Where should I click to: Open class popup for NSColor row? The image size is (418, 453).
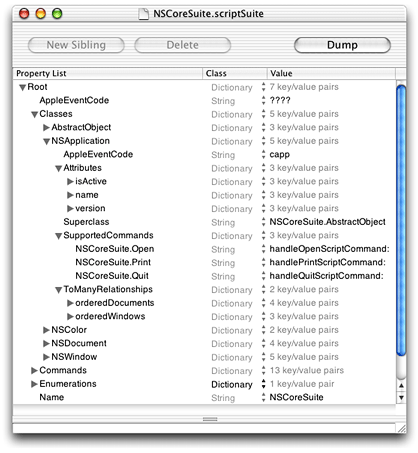[x=263, y=330]
